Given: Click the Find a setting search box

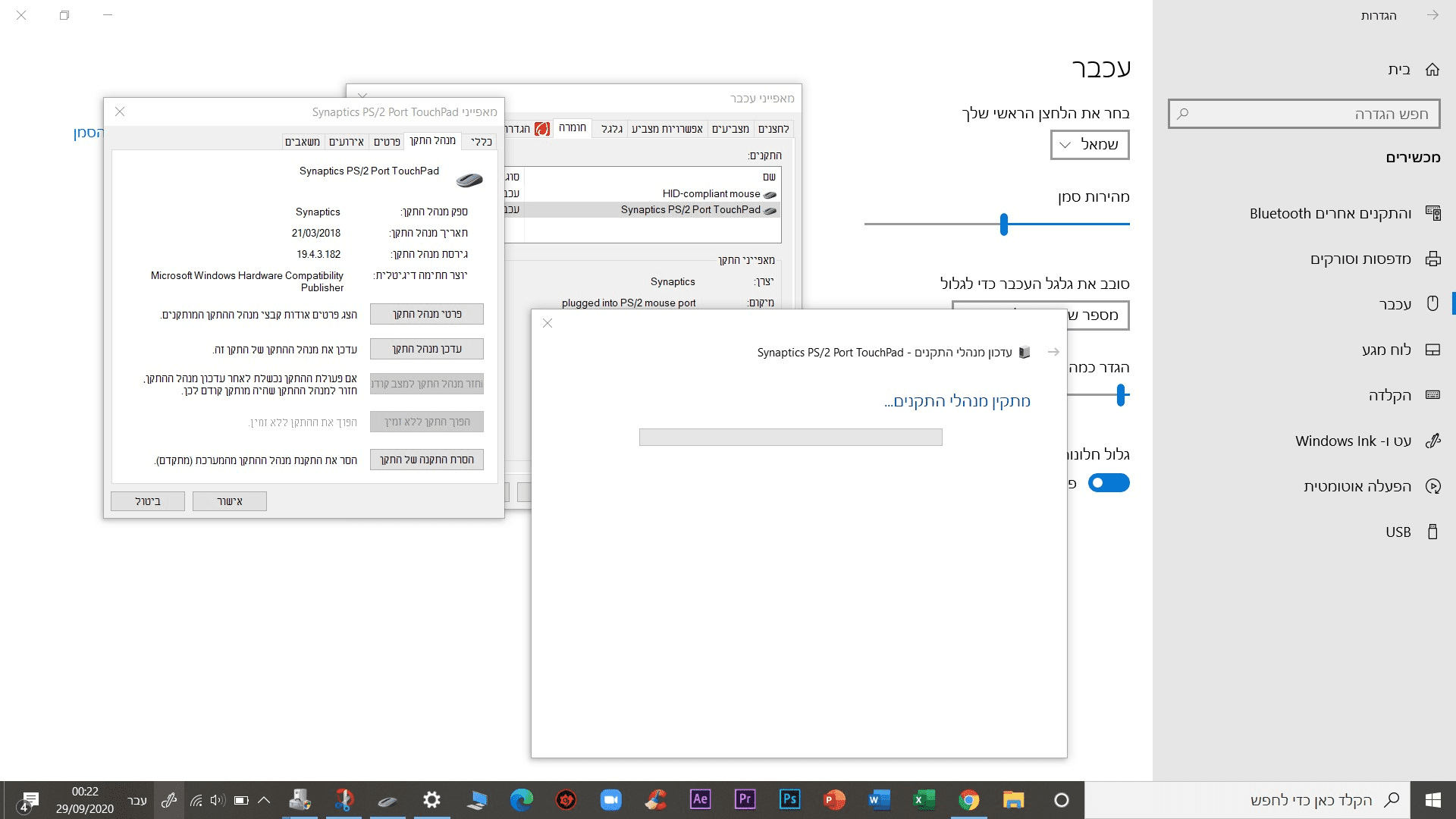Looking at the screenshot, I should (x=1304, y=115).
